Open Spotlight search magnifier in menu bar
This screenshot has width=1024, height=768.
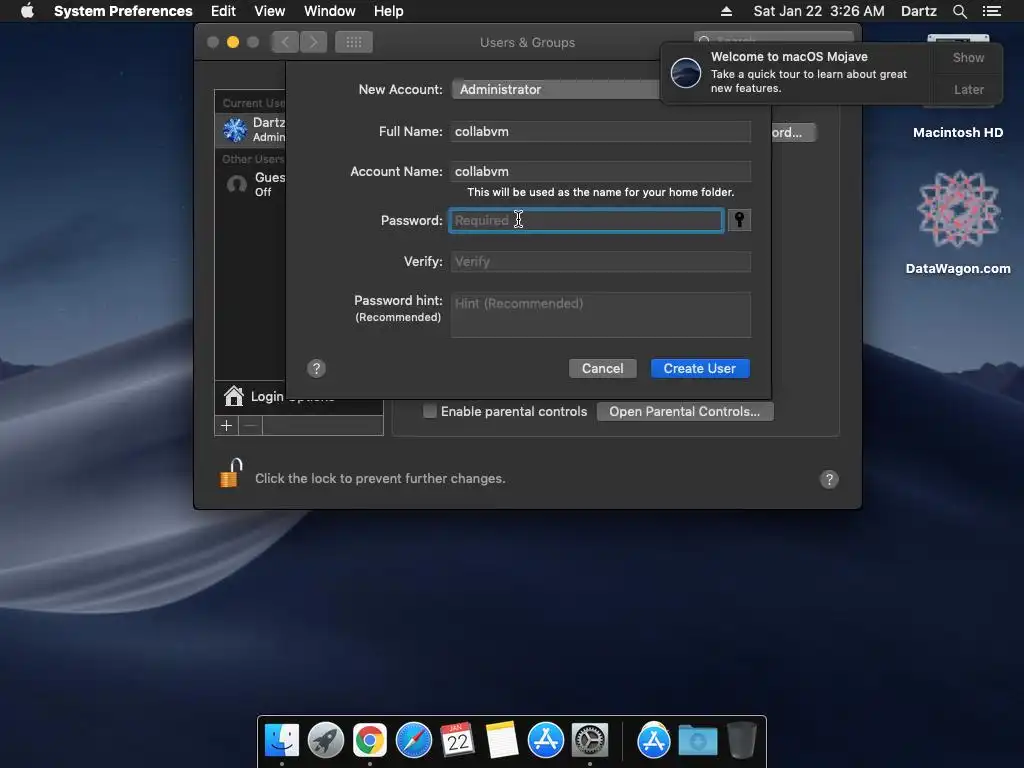coord(959,11)
